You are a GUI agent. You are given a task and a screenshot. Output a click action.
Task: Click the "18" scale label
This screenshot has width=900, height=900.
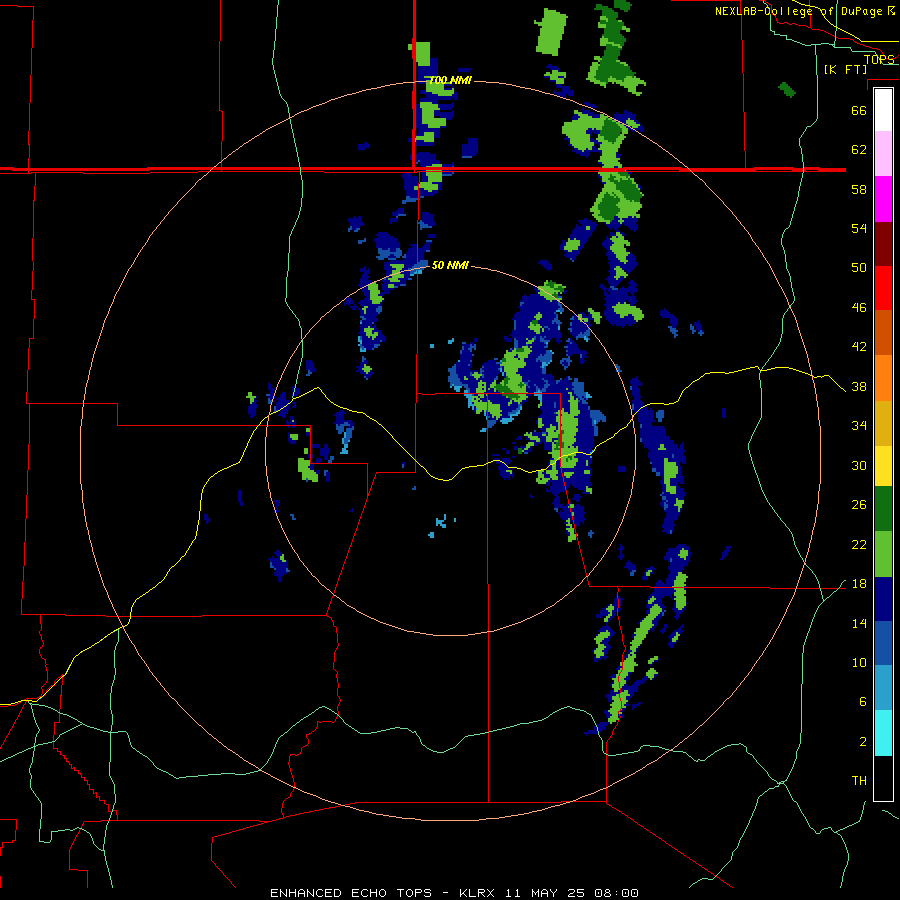[x=859, y=584]
